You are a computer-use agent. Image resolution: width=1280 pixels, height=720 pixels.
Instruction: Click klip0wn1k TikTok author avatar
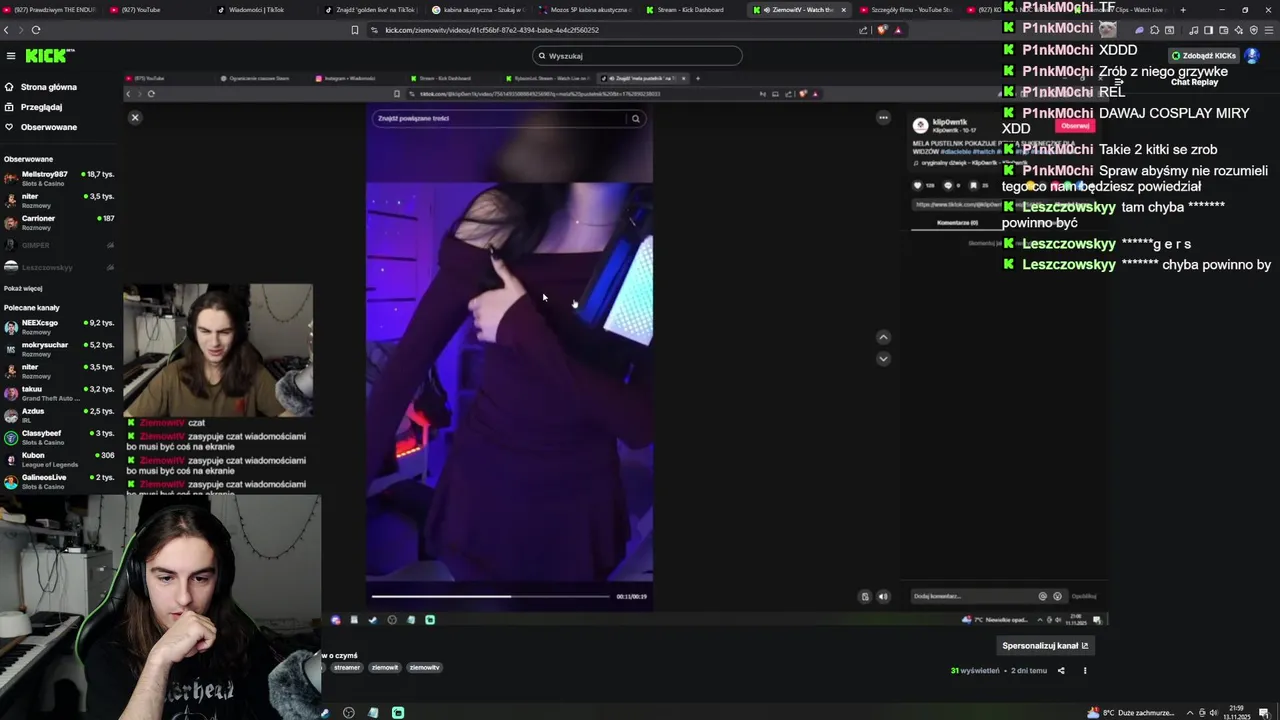click(920, 125)
